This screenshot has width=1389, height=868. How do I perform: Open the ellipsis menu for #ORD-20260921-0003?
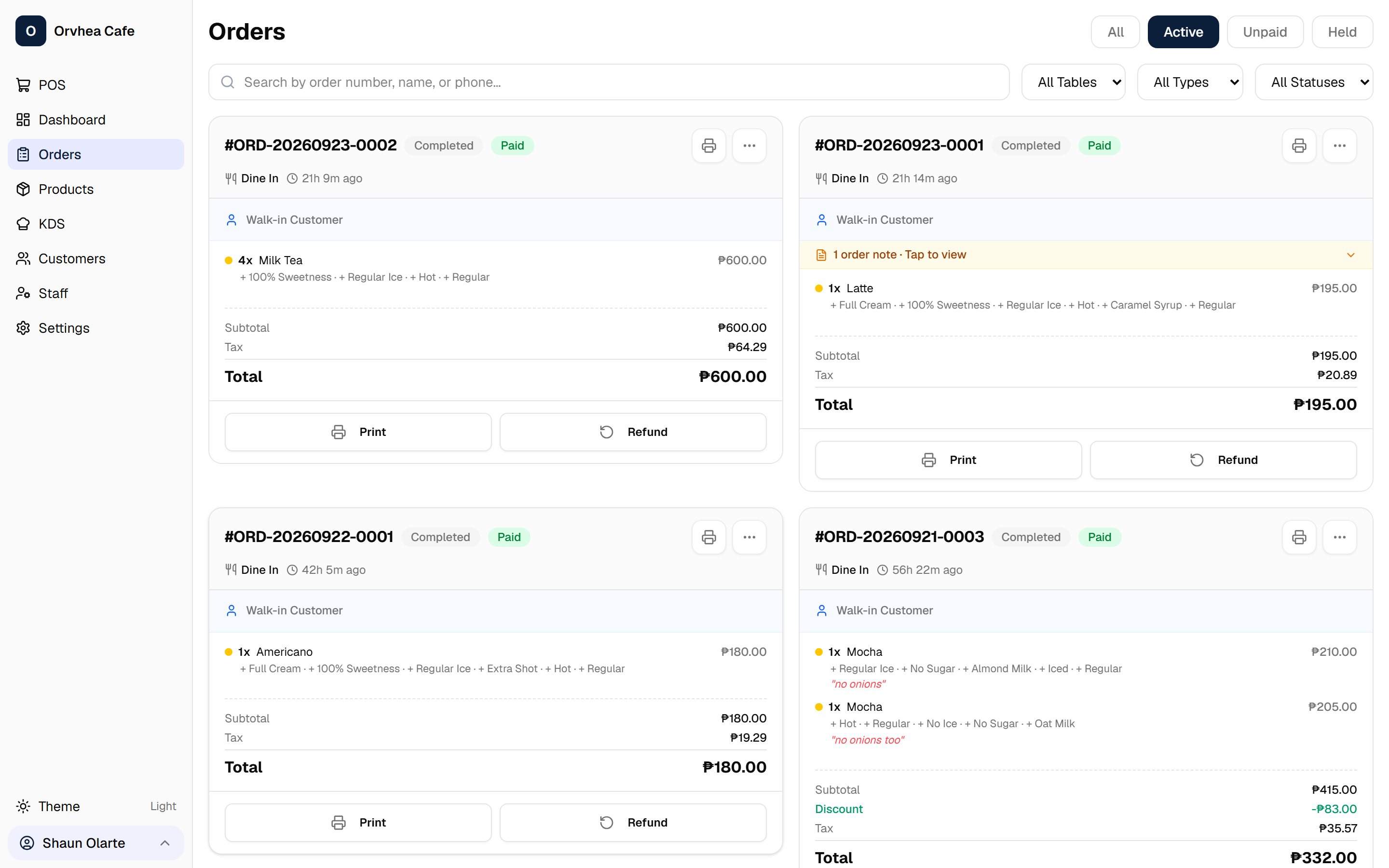click(1340, 537)
